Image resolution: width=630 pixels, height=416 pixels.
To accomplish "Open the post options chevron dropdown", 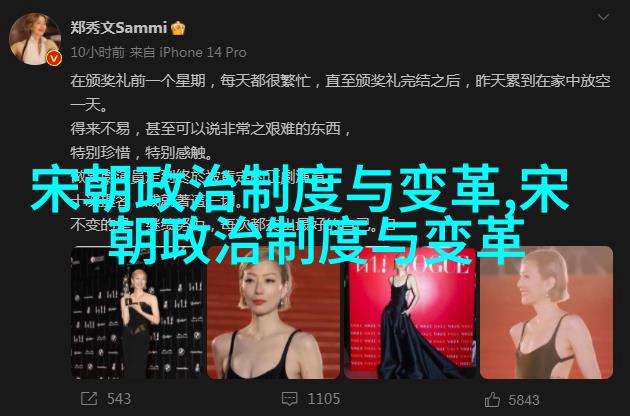I will (603, 17).
